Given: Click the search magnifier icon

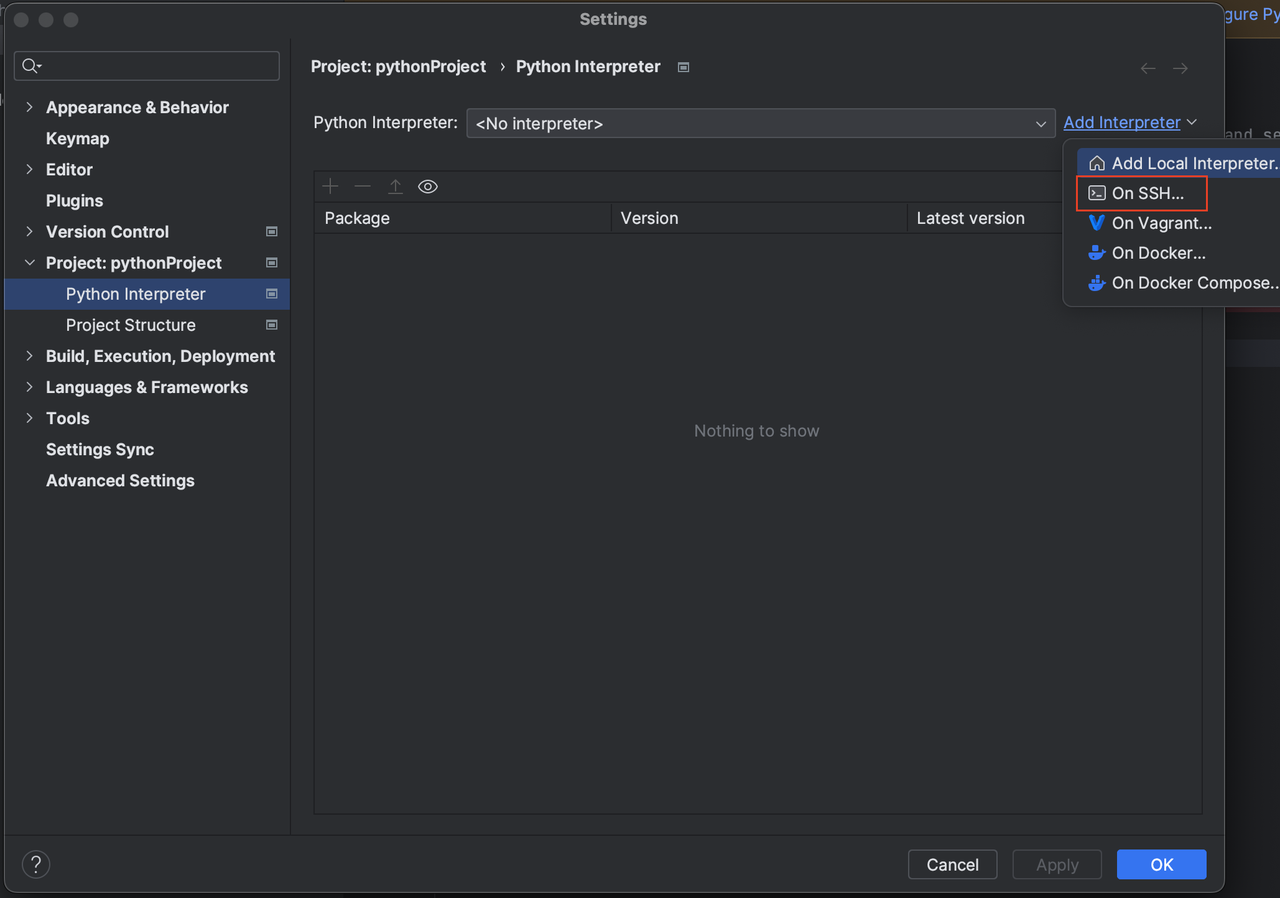Looking at the screenshot, I should pos(31,66).
